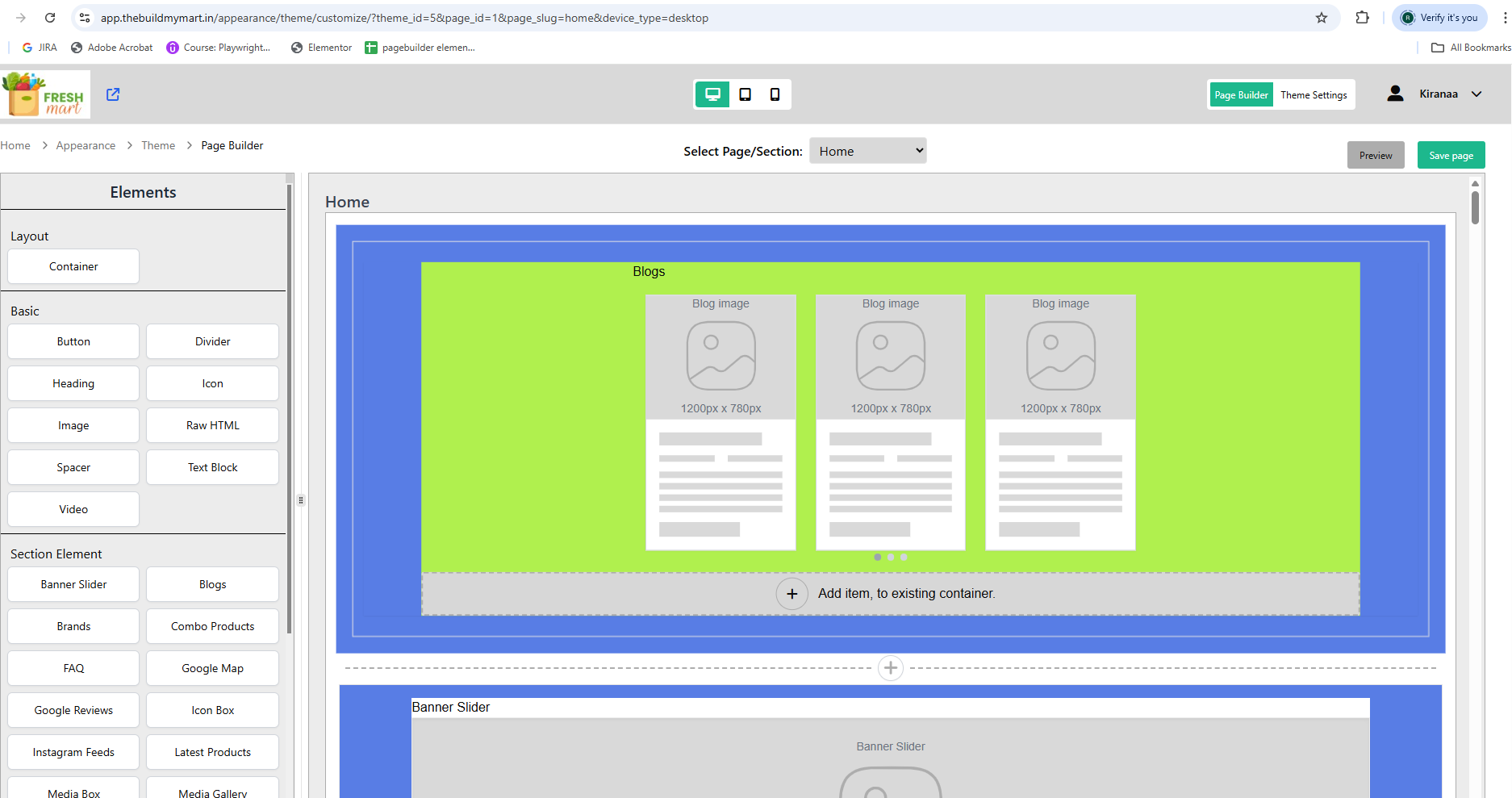Add item to existing container plus
This screenshot has height=798, width=1512.
[x=792, y=594]
